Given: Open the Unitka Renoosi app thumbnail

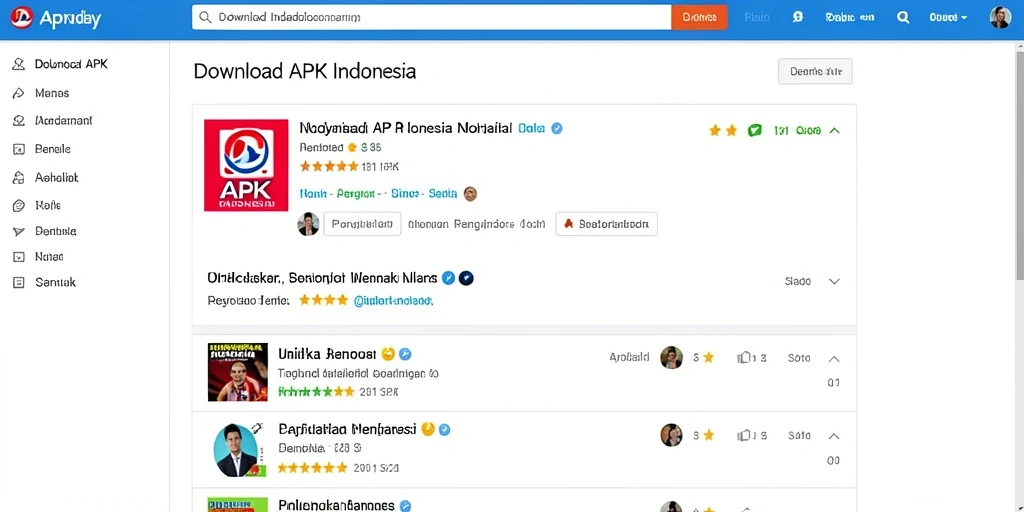Looking at the screenshot, I should (x=238, y=372).
